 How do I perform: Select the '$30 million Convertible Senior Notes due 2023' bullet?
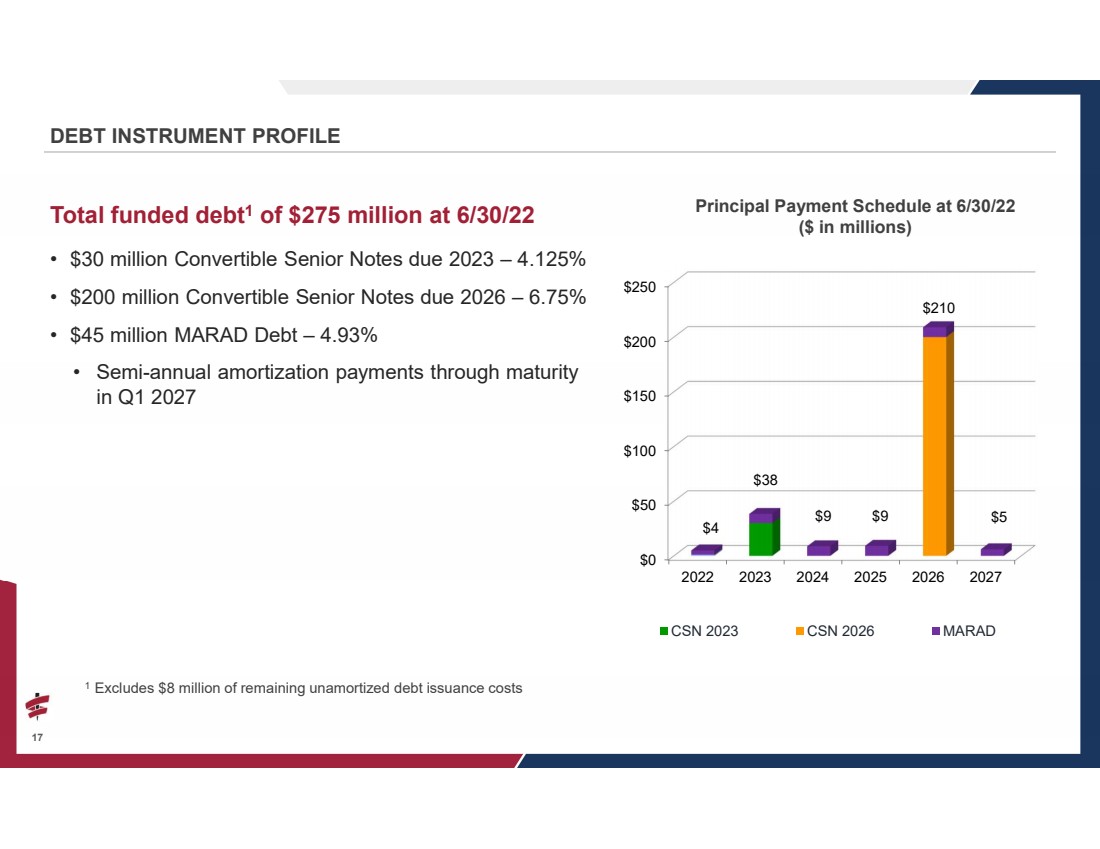coord(328,259)
